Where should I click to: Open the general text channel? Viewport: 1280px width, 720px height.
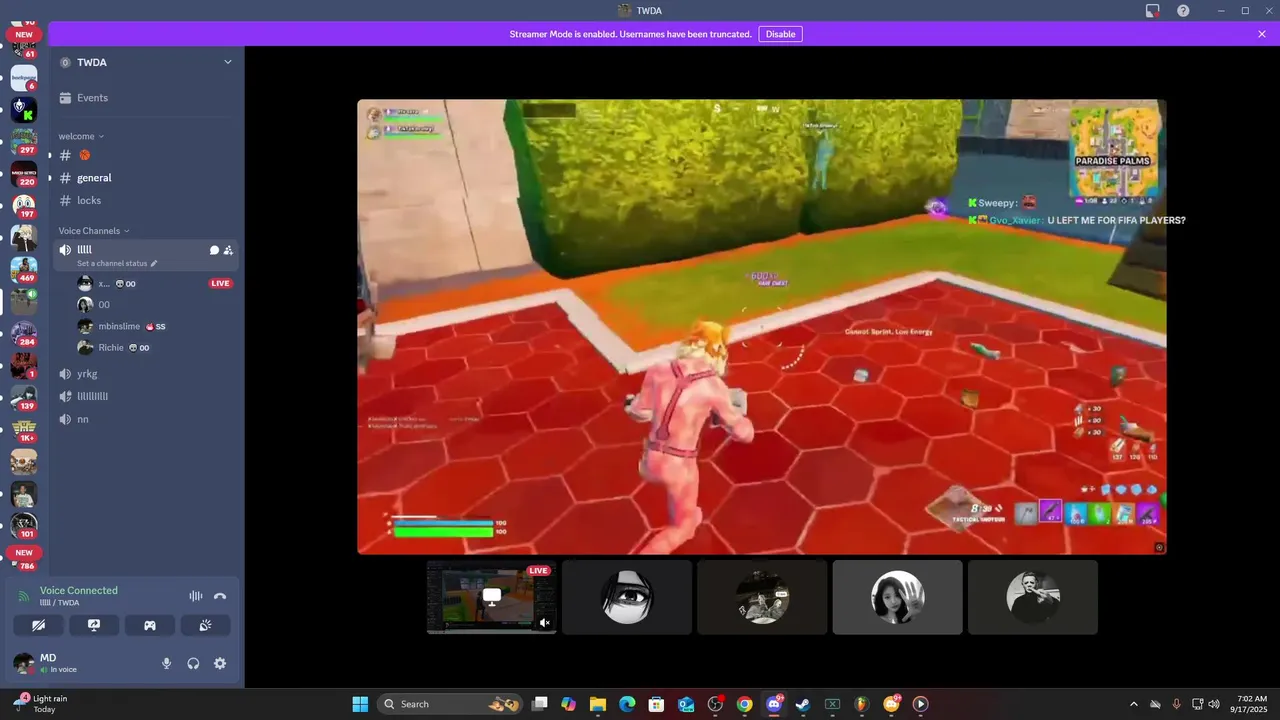coord(145,178)
